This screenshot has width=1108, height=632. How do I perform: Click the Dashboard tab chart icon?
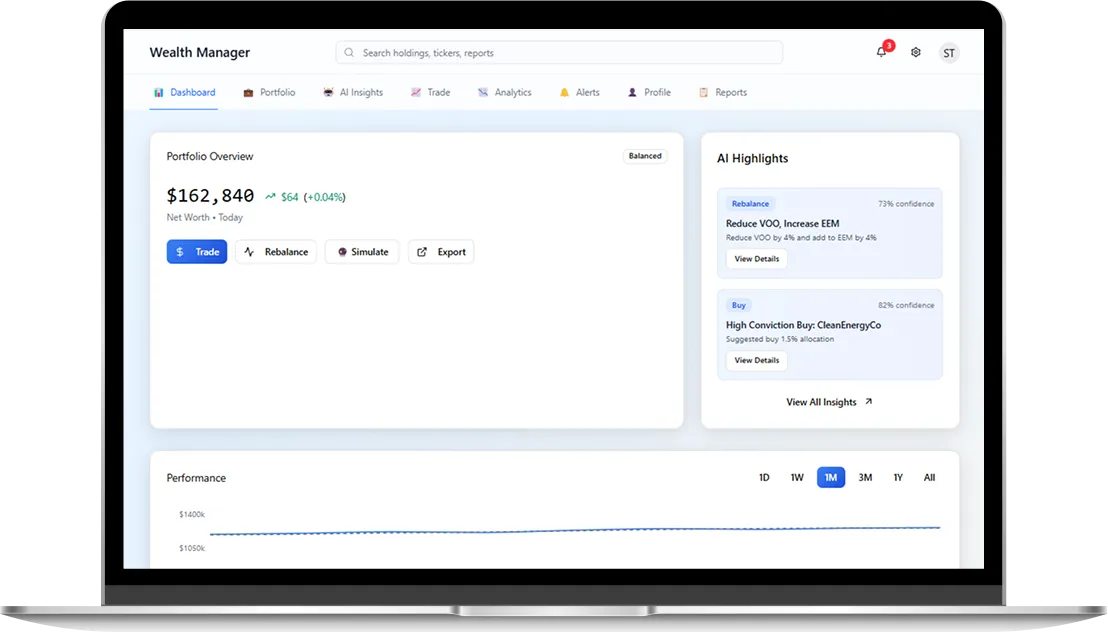[x=159, y=93]
